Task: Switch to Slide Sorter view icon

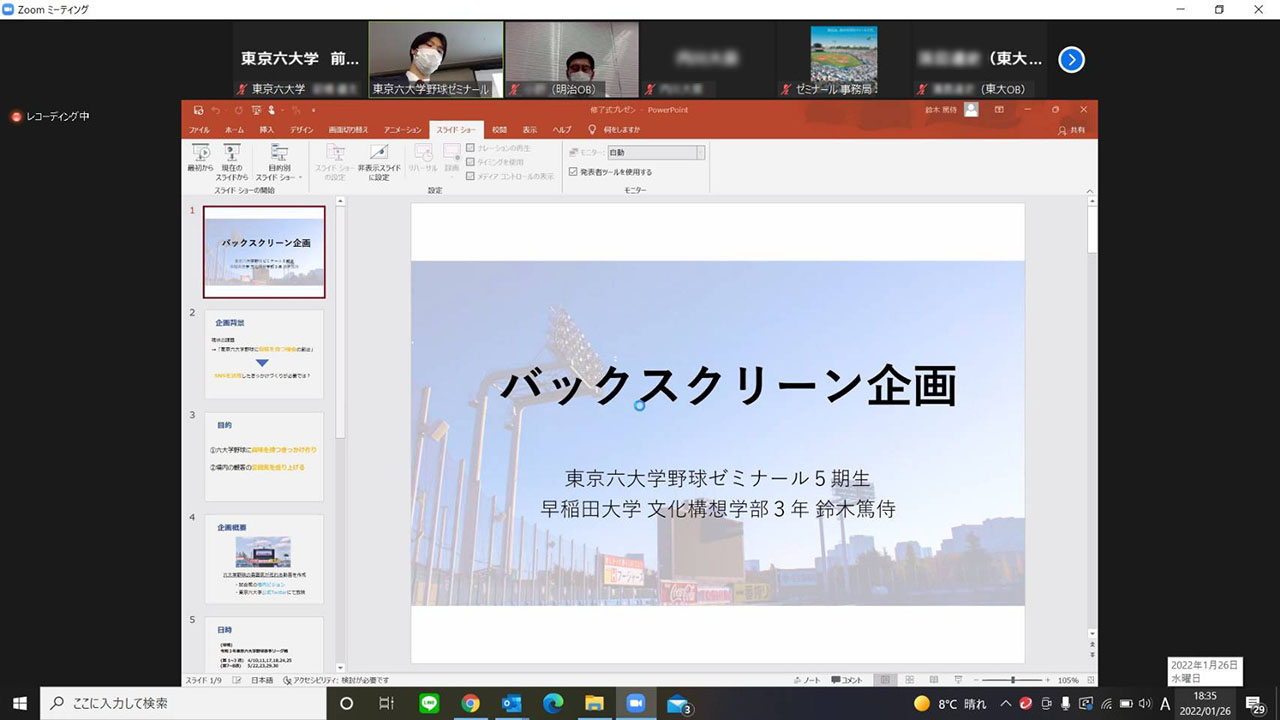Action: pos(909,680)
